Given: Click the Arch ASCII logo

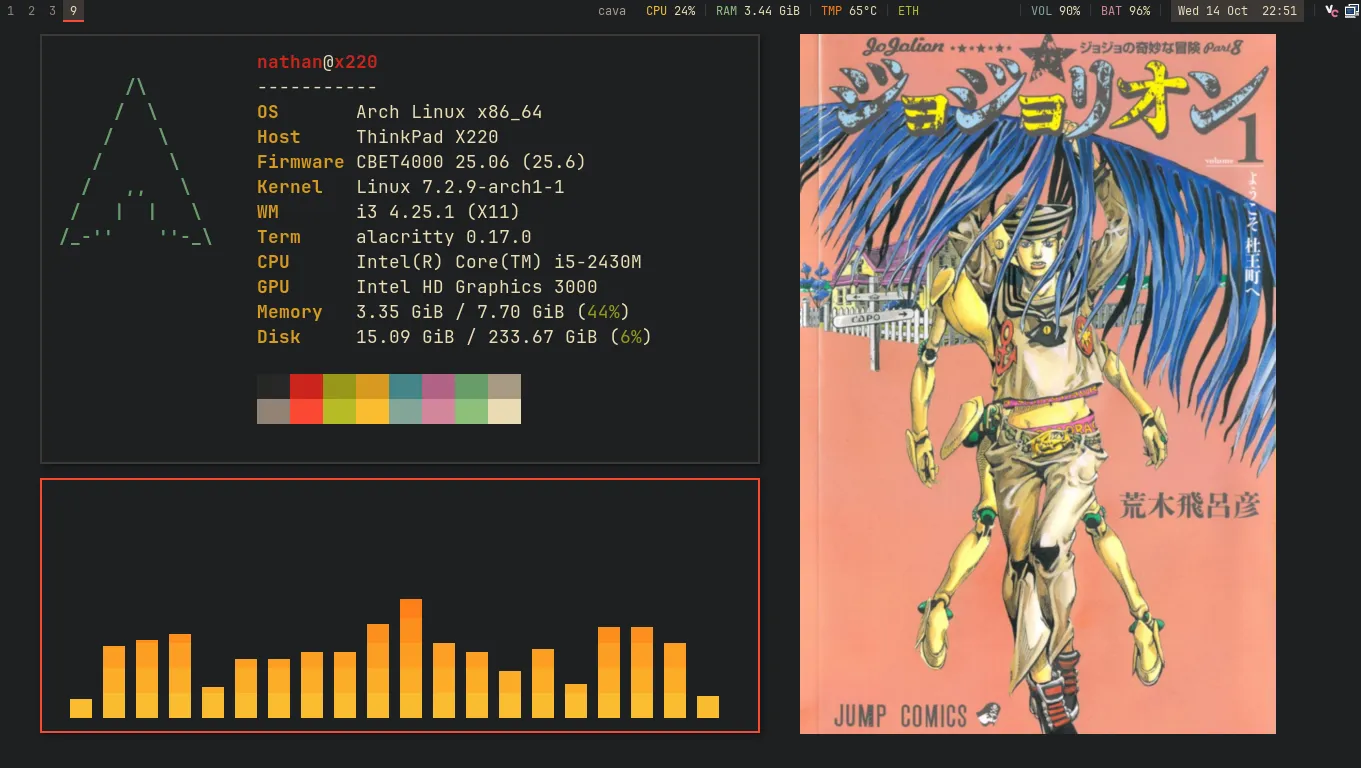Looking at the screenshot, I should [136, 162].
